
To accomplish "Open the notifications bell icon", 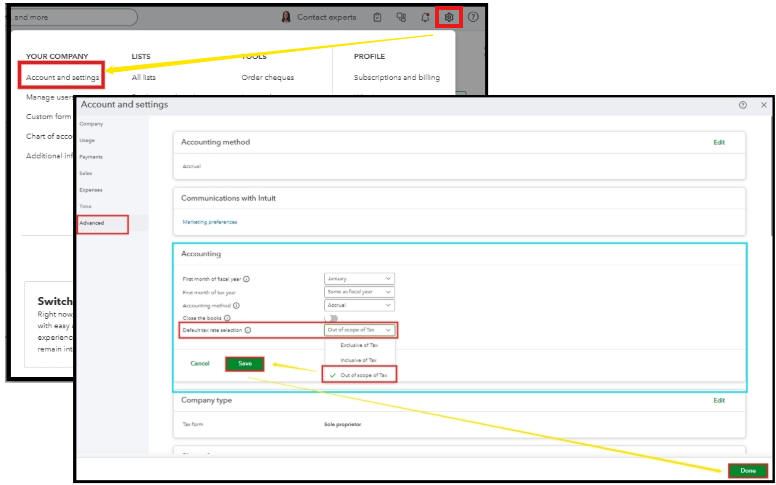I will pyautogui.click(x=425, y=17).
